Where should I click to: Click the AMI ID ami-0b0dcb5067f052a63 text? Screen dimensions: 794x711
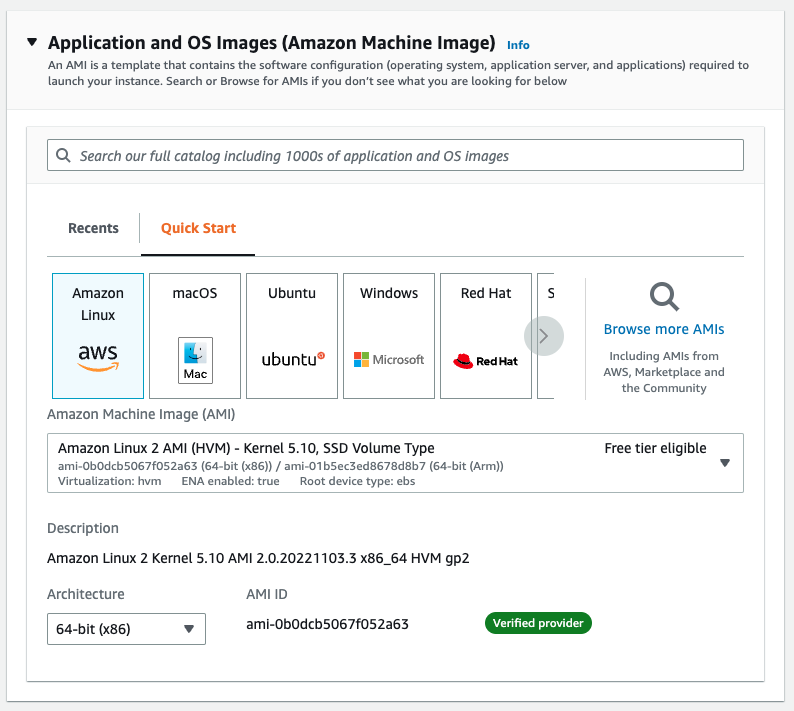point(327,624)
